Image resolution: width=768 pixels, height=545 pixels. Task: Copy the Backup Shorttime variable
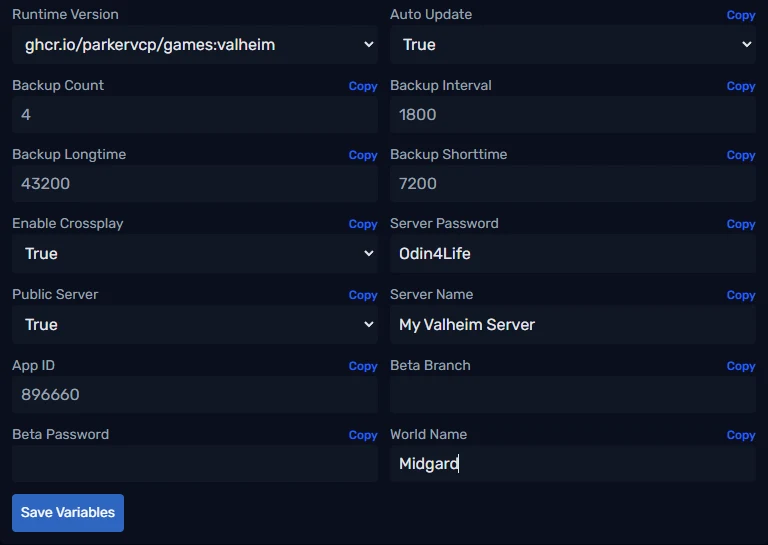741,155
